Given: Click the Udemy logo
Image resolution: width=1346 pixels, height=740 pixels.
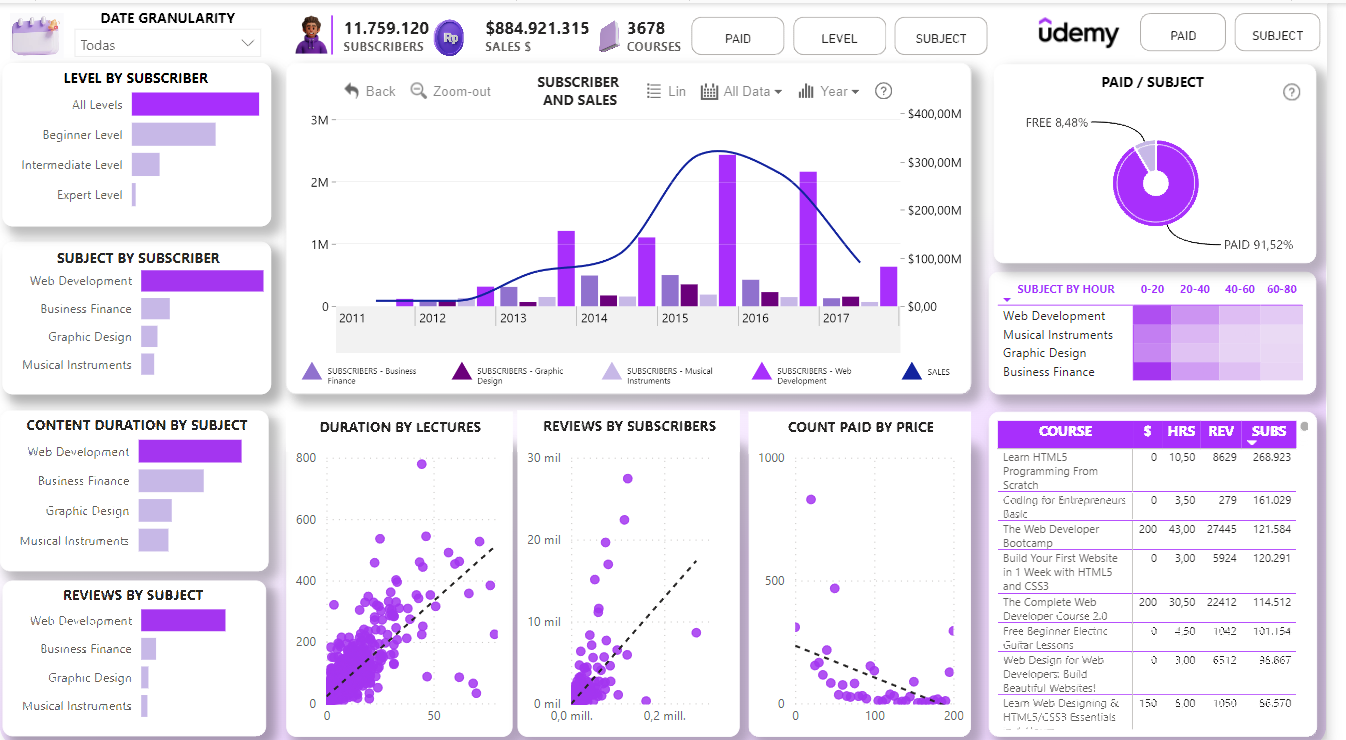Looking at the screenshot, I should coord(1078,34).
